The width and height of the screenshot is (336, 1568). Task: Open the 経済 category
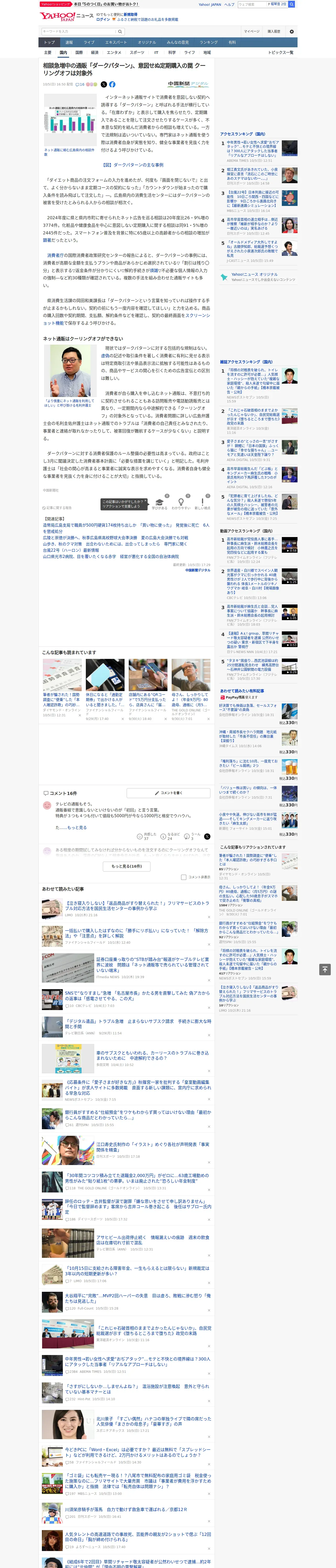click(x=94, y=52)
